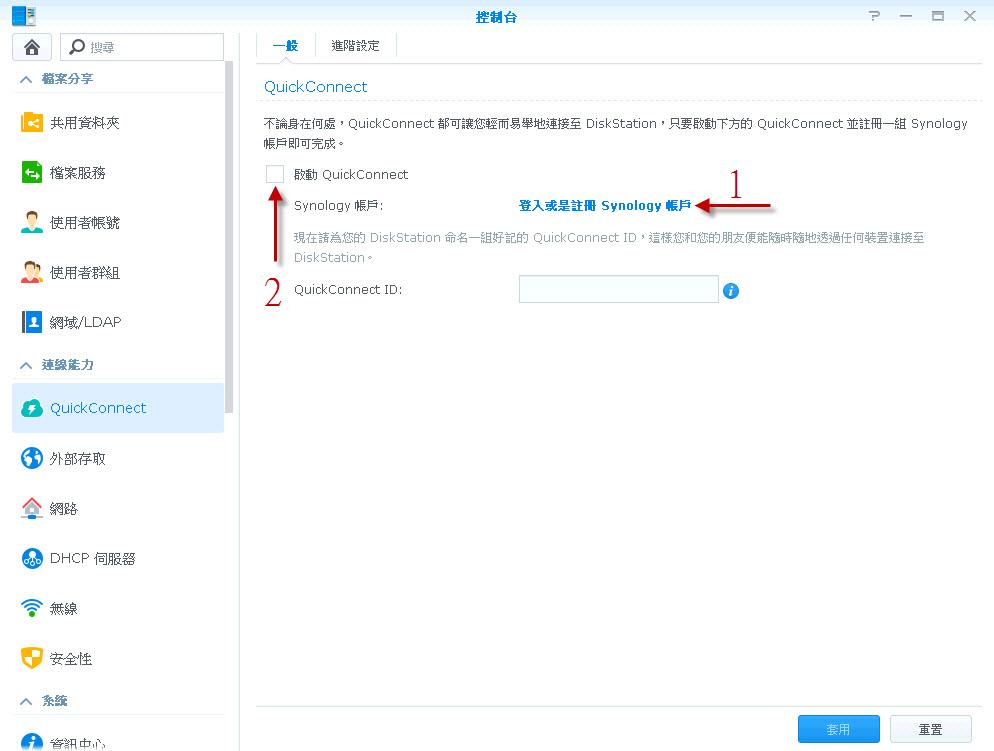Open the DHCP 伺服器 icon
This screenshot has height=751, width=994.
(32, 558)
